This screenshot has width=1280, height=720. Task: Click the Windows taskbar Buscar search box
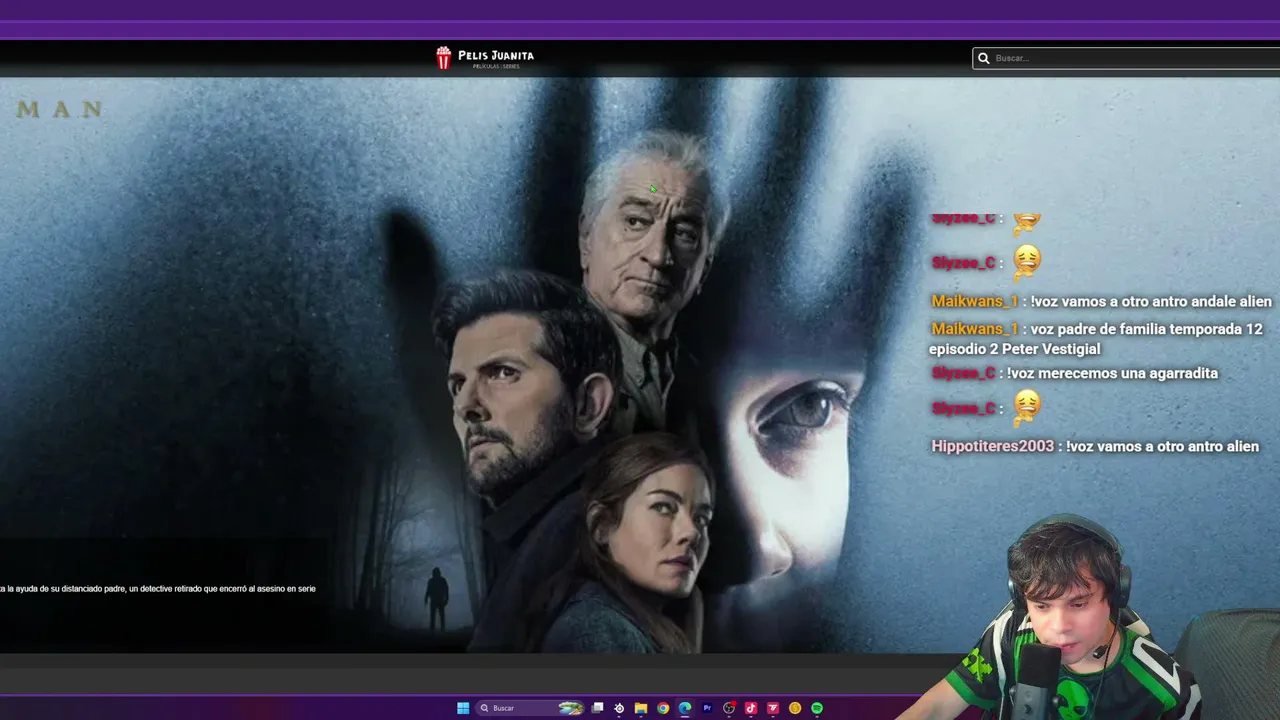point(530,708)
